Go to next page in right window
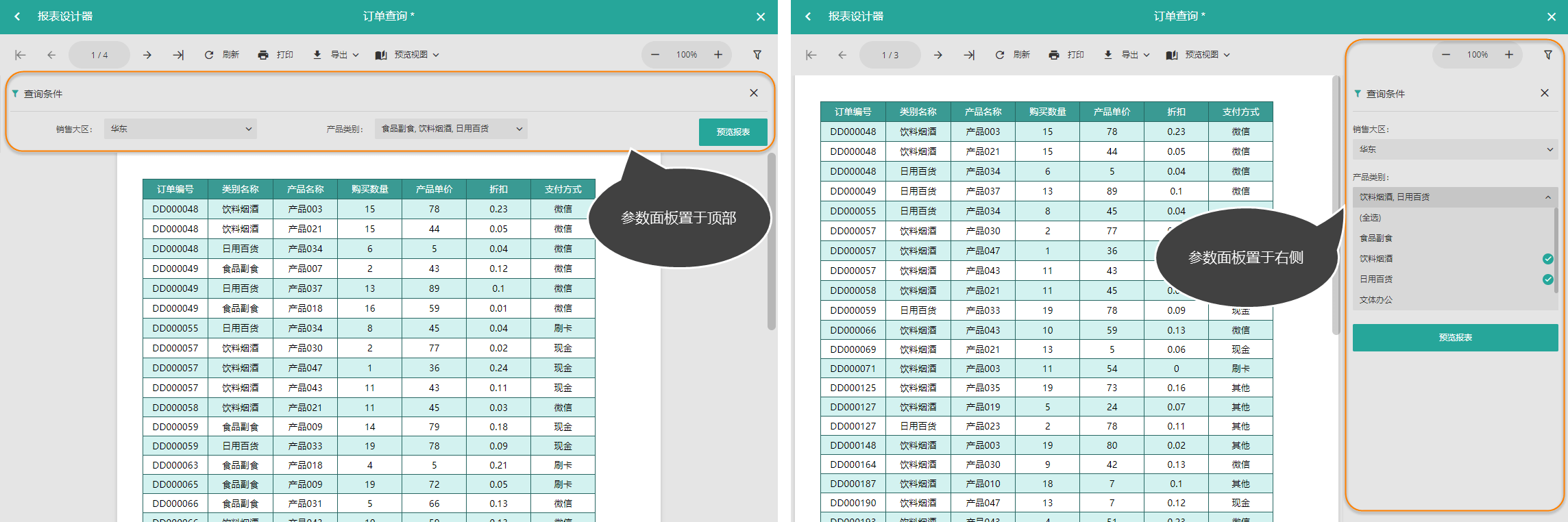 coord(938,55)
